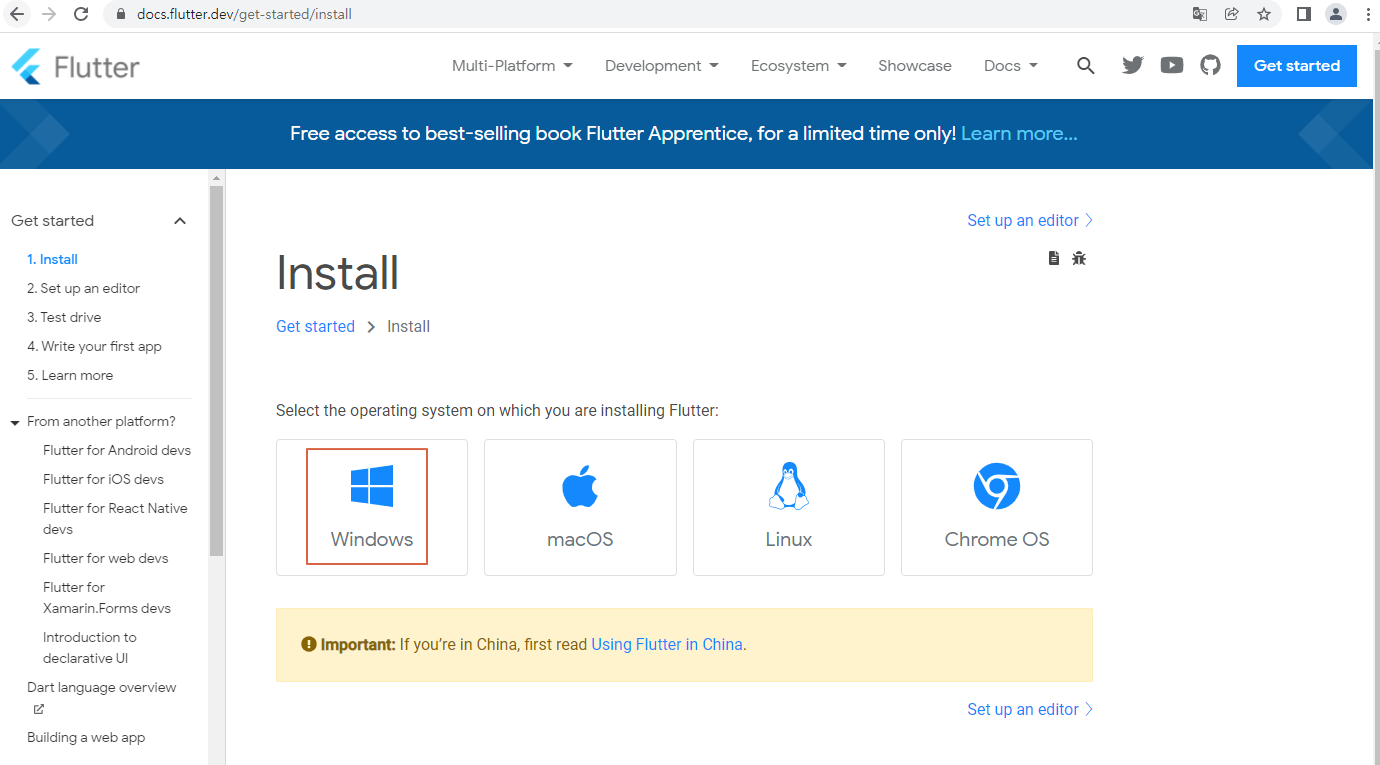Click the view page source document icon
This screenshot has height=765, width=1380.
1053,258
